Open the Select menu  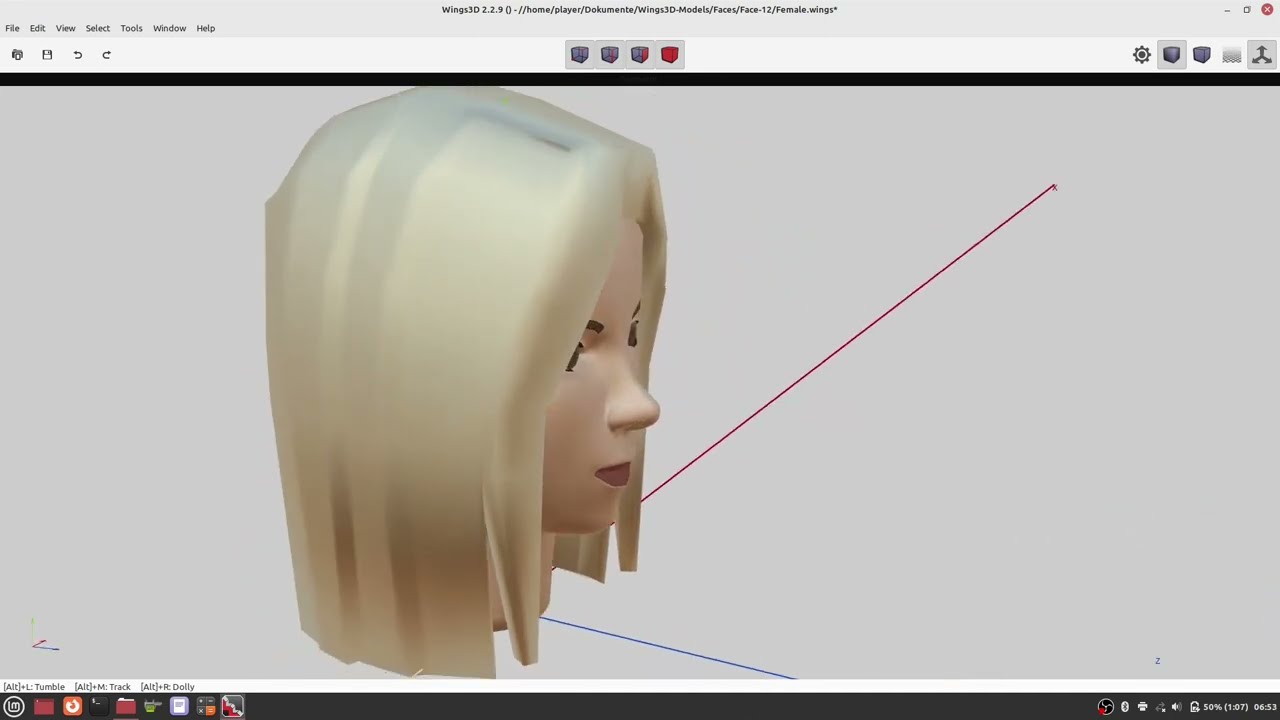98,28
